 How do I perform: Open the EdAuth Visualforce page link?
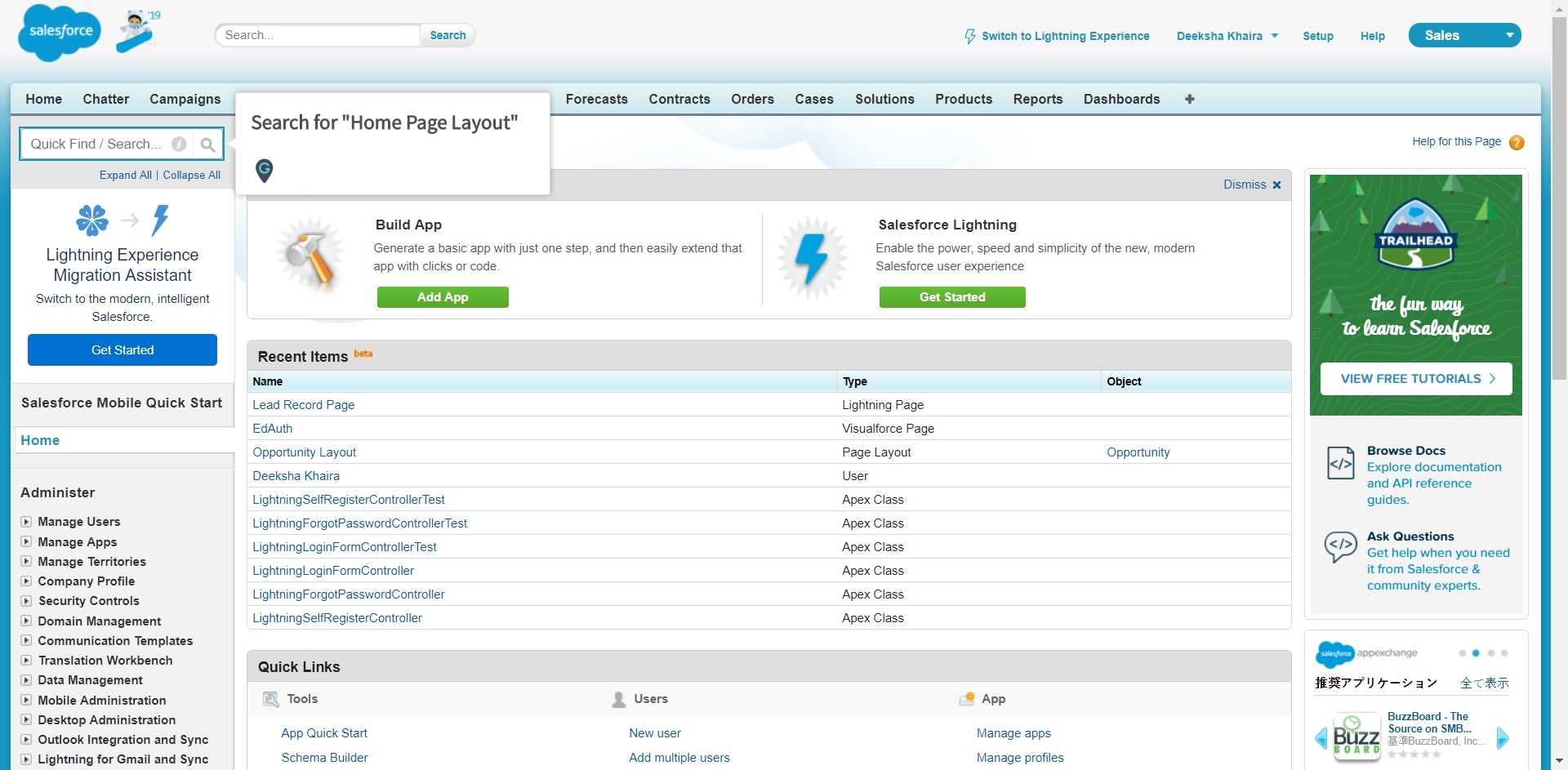(273, 429)
